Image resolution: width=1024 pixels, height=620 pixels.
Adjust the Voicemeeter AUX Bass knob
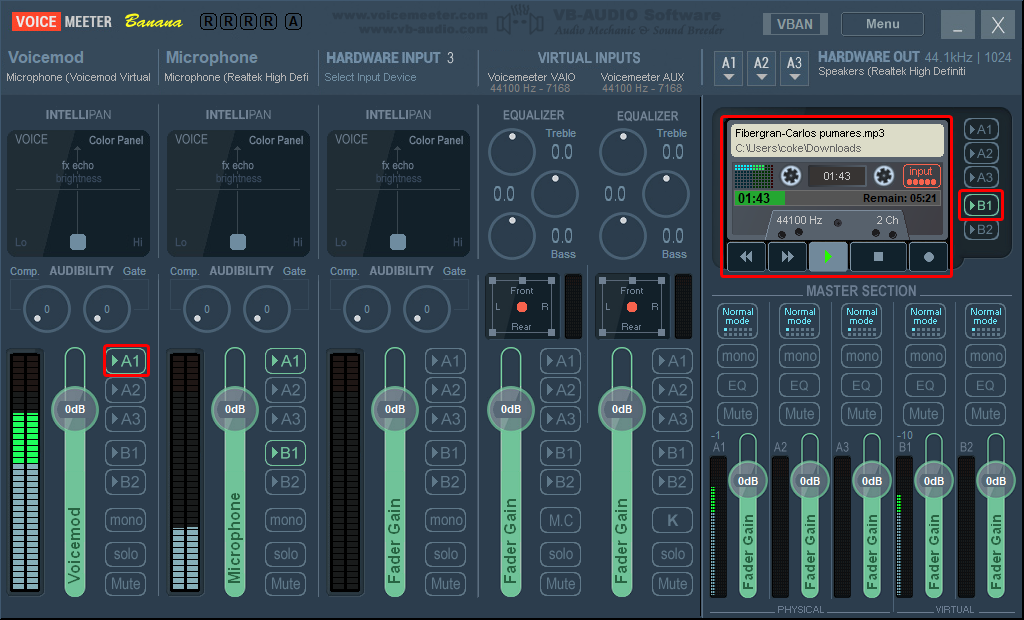(x=622, y=236)
